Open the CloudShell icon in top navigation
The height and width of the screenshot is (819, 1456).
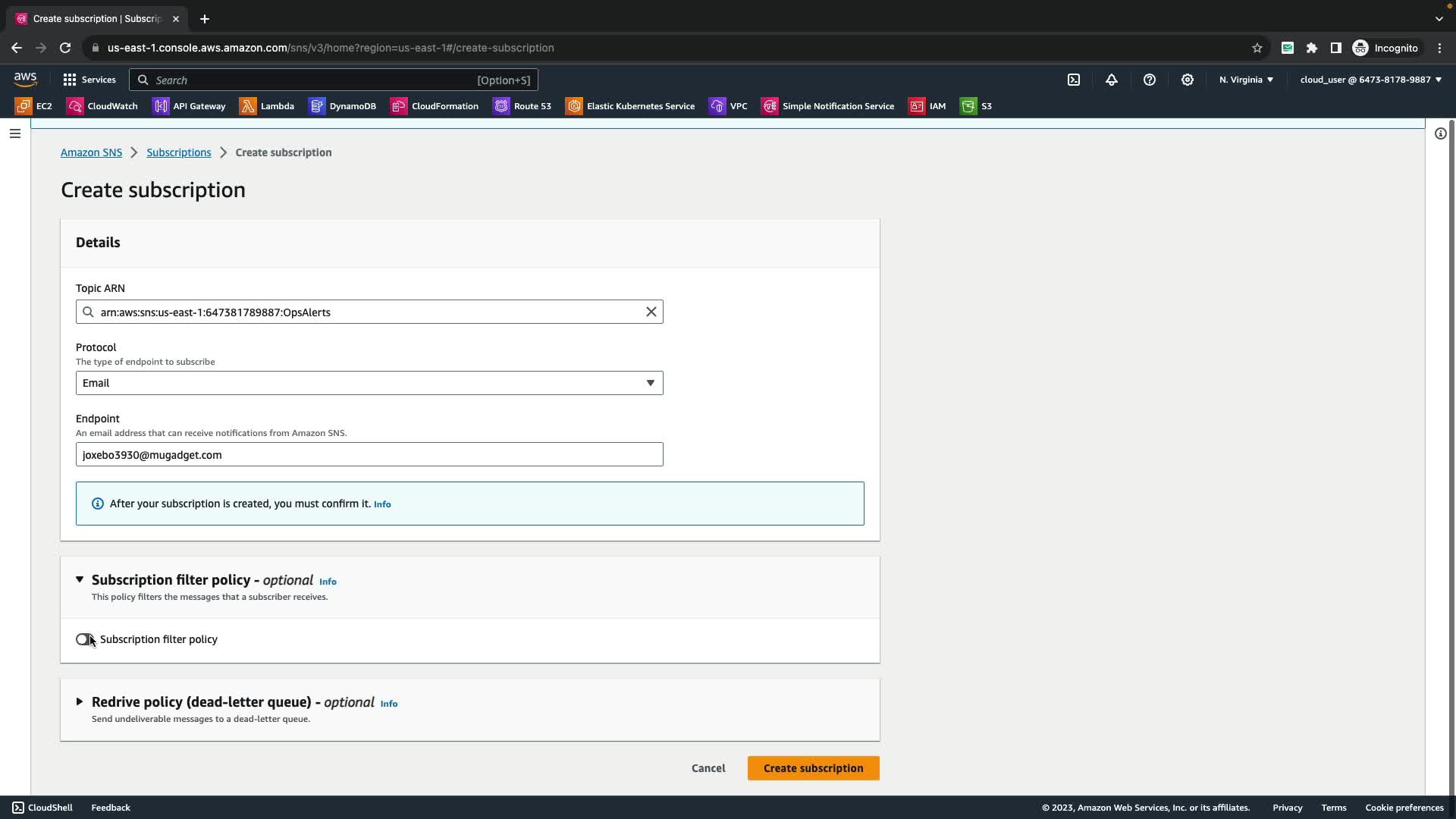(x=1074, y=80)
